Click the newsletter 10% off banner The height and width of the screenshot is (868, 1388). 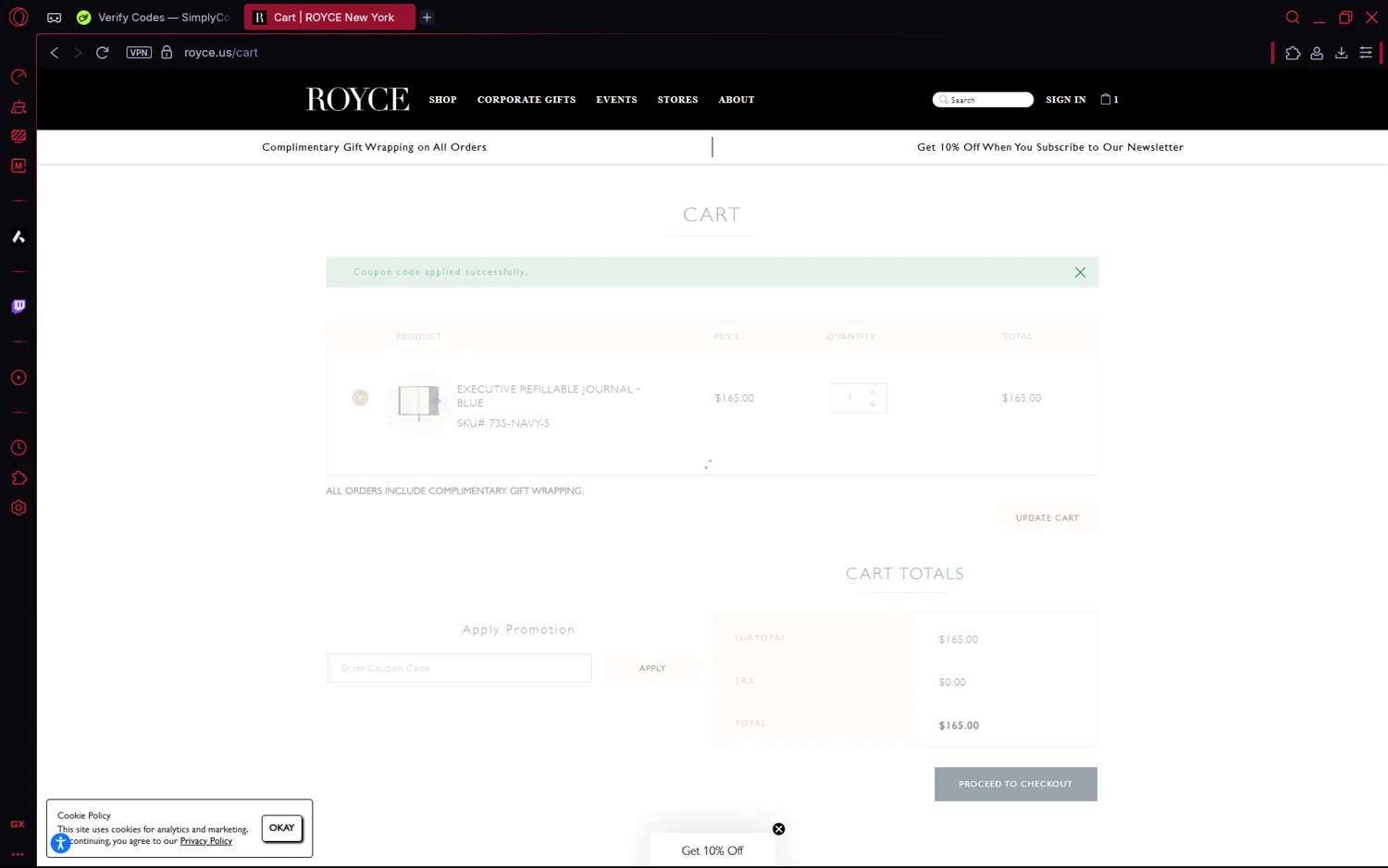pos(1050,147)
